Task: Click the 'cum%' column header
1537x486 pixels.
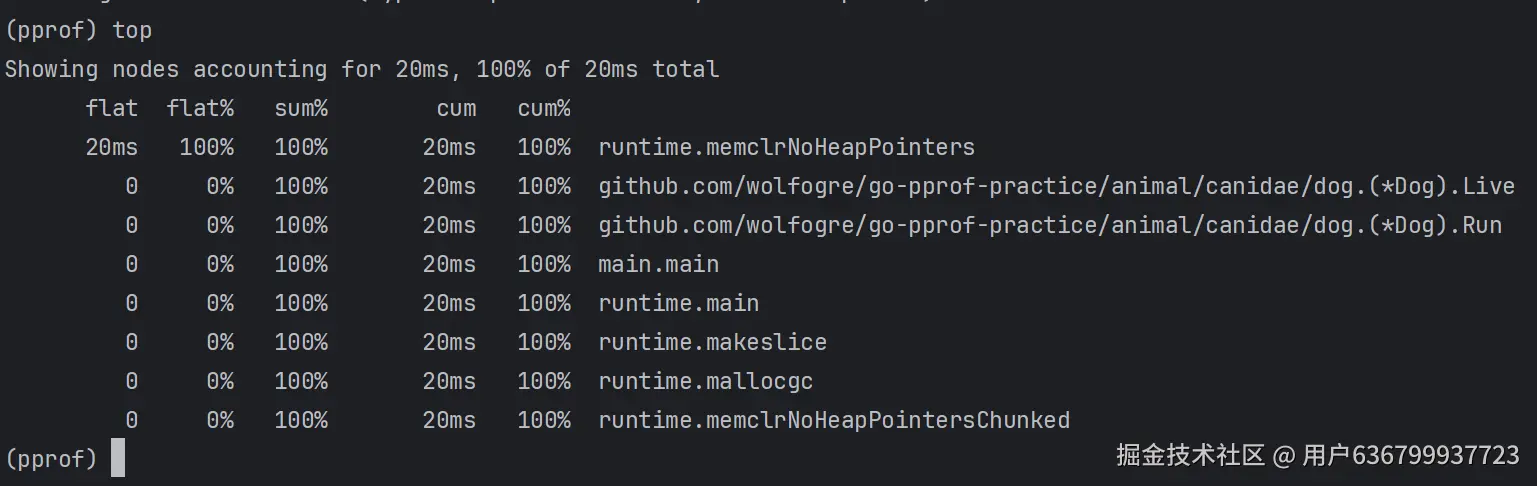Action: click(x=544, y=108)
